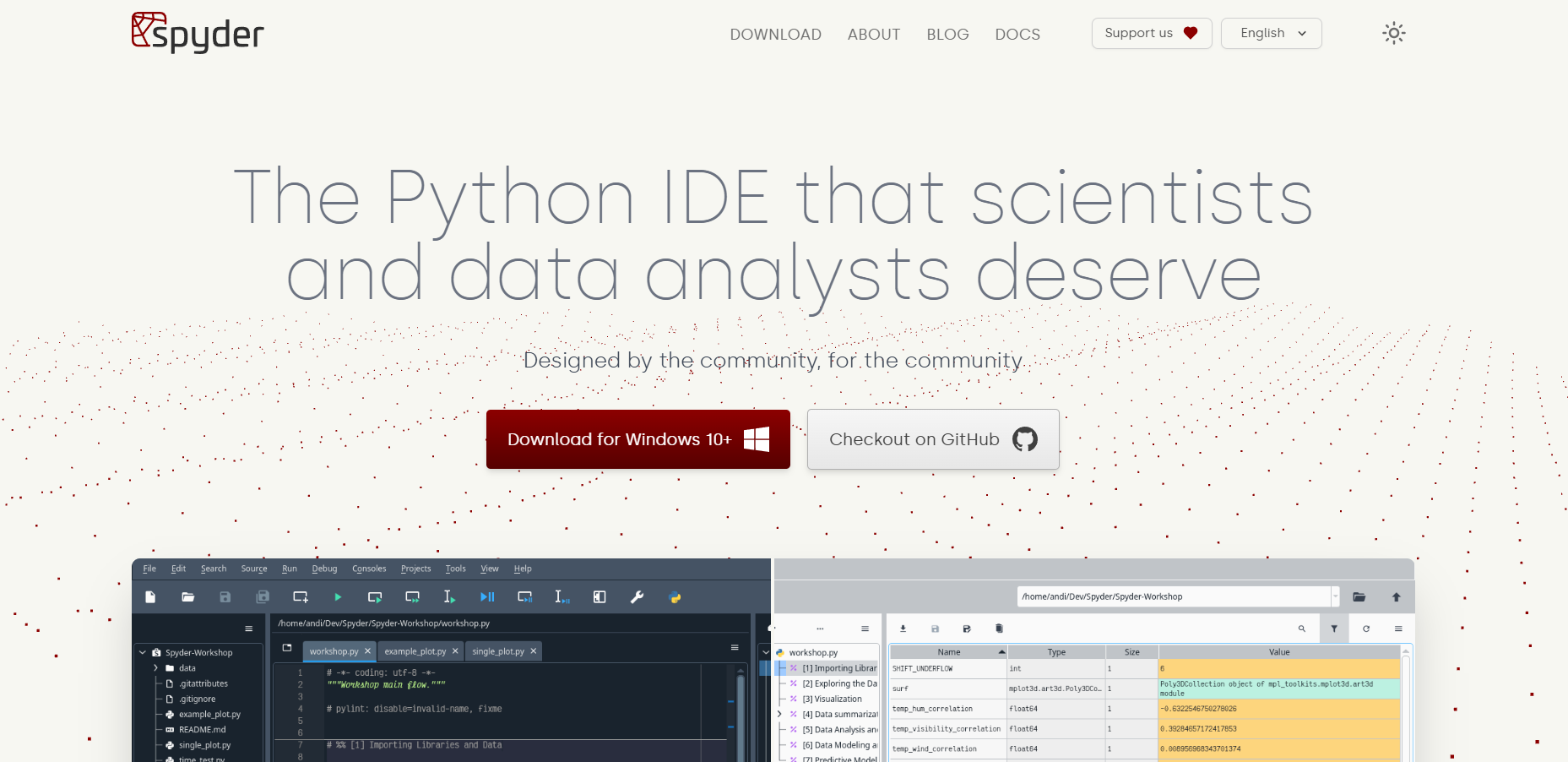Open the File menu in Spyder

[x=149, y=569]
